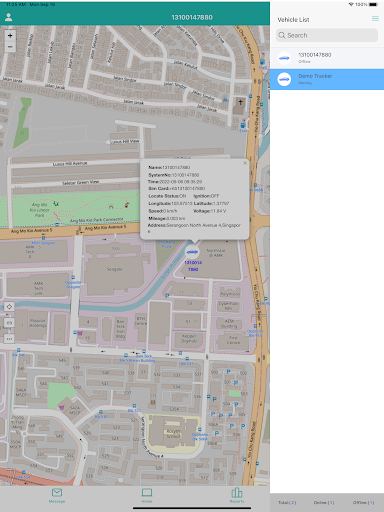Zoom in the map with plus button

[10, 36]
